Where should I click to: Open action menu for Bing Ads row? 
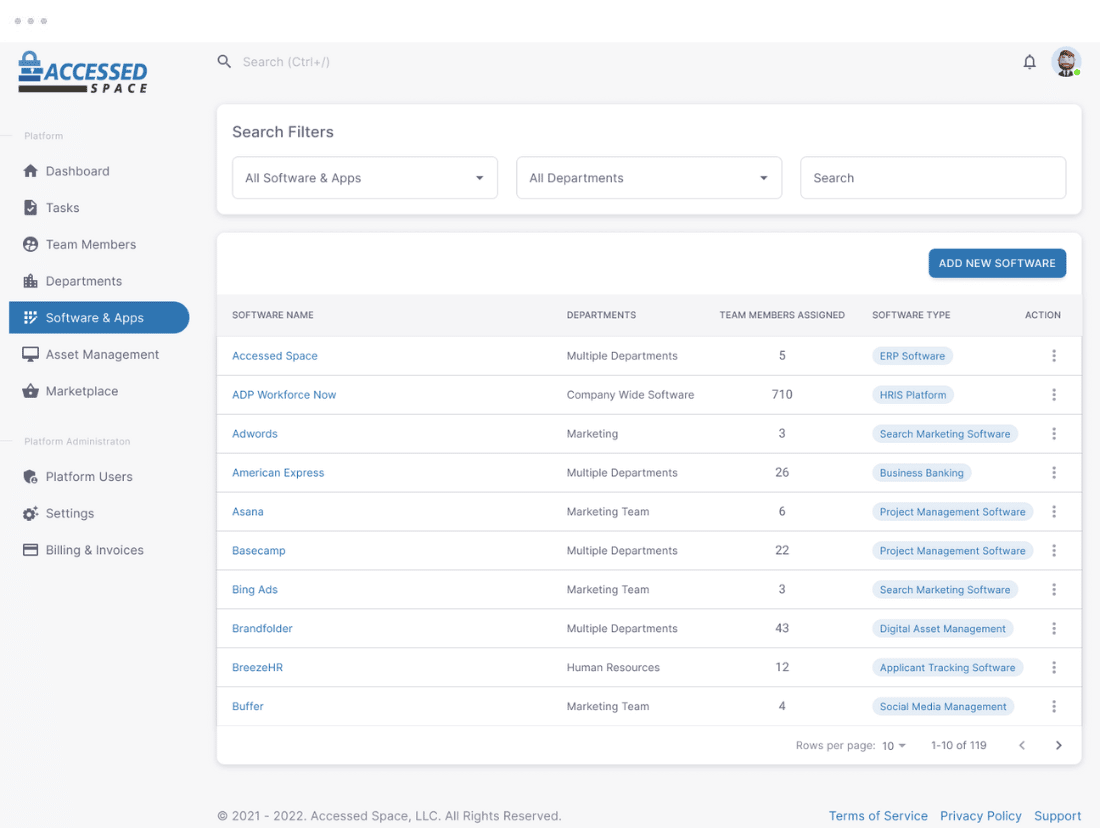(1053, 589)
